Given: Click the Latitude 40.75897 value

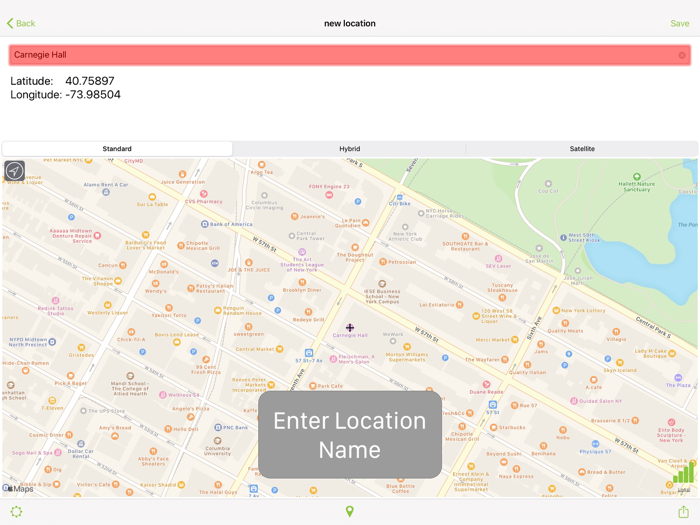Looking at the screenshot, I should click(x=90, y=81).
